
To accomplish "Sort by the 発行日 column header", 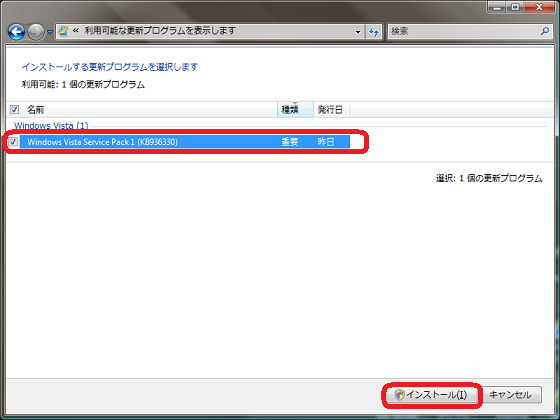I will pyautogui.click(x=332, y=110).
